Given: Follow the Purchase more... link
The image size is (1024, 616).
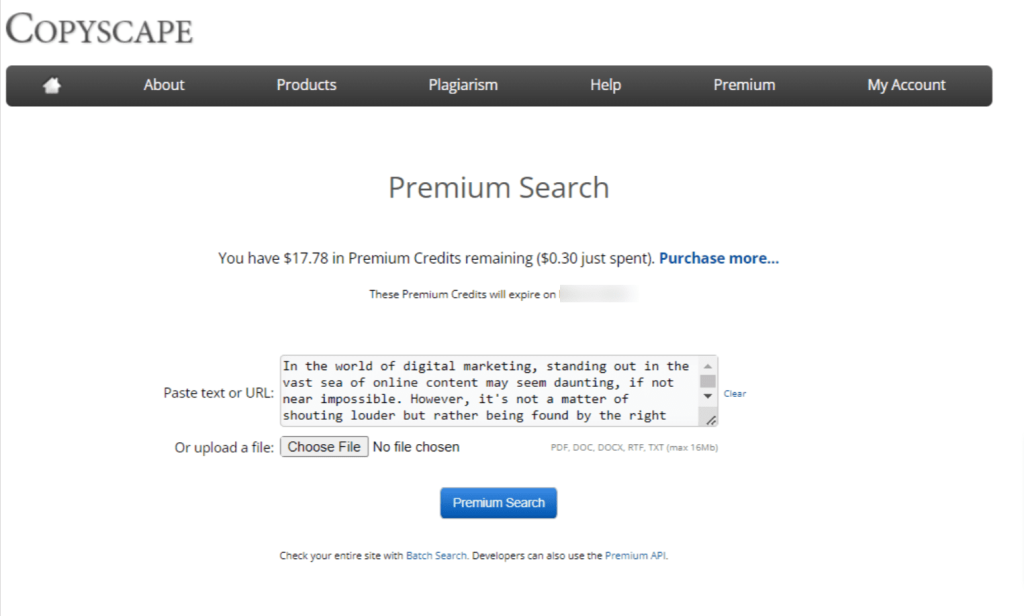Looking at the screenshot, I should (718, 258).
